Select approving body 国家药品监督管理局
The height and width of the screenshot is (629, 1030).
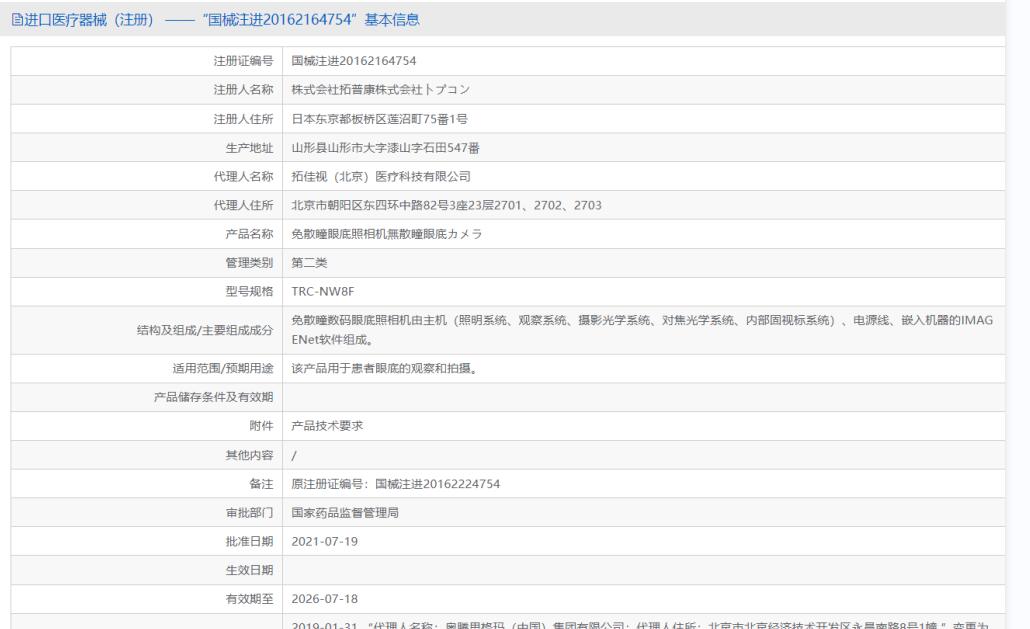pos(345,513)
